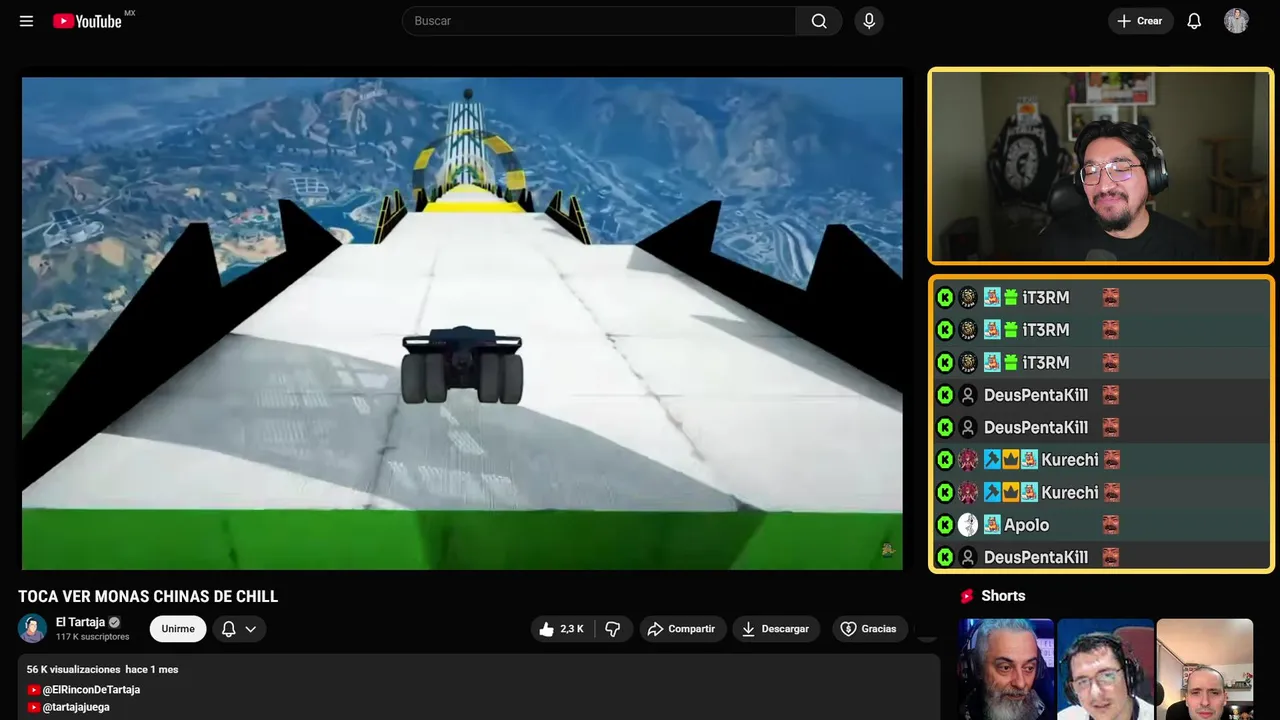Share the video via Compartir
1280x720 pixels.
coord(683,629)
